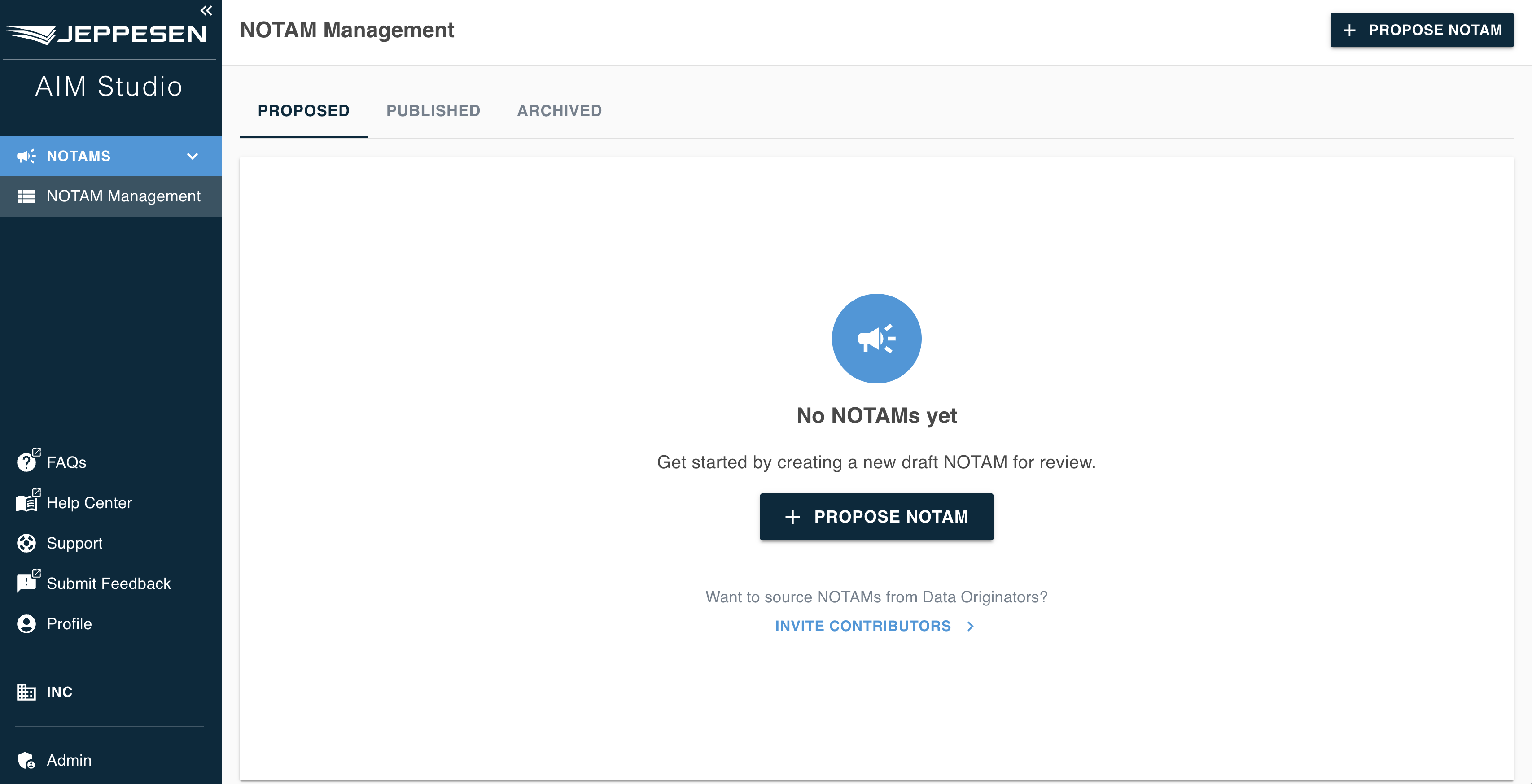Screen dimensions: 1532x784
Task: Select the INC organization entry
Action: pos(60,692)
